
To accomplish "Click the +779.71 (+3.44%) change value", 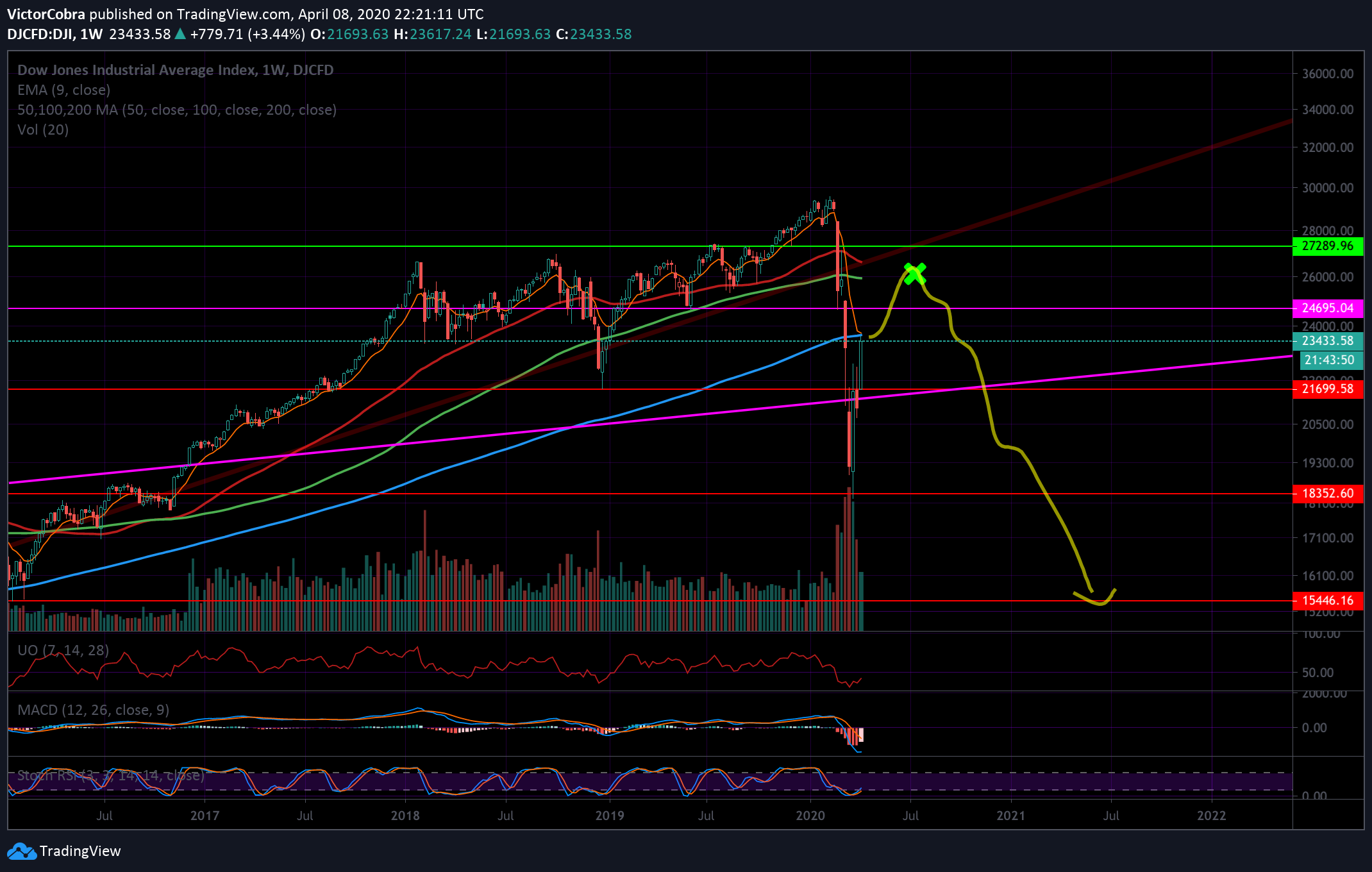I will point(247,34).
